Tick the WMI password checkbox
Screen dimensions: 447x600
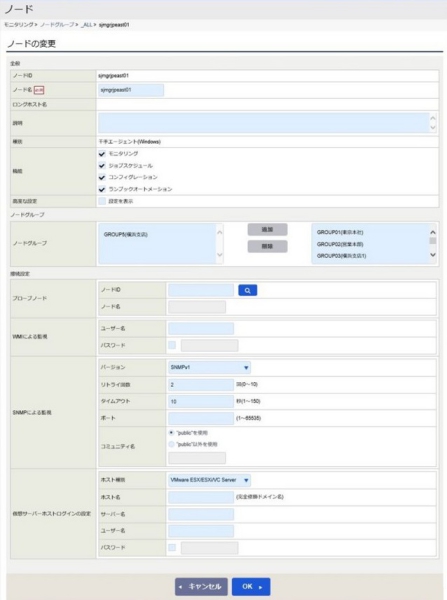click(x=172, y=345)
